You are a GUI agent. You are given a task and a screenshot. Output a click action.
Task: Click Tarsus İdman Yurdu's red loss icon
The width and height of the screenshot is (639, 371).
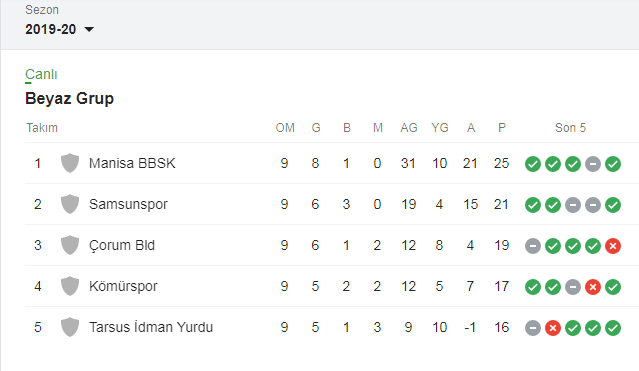point(553,328)
